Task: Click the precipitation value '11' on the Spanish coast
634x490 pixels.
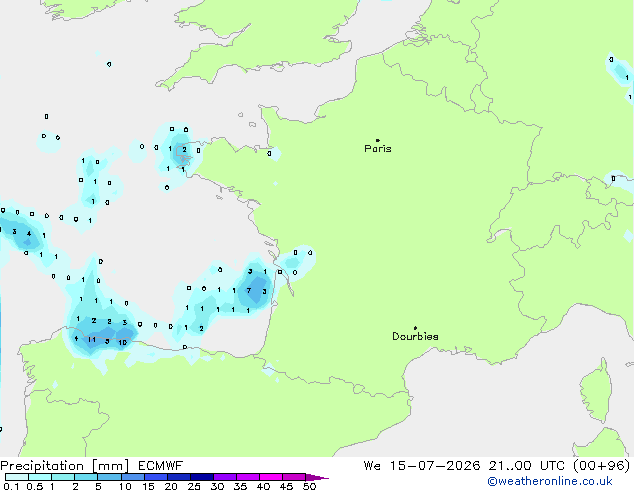Action: coord(92,340)
